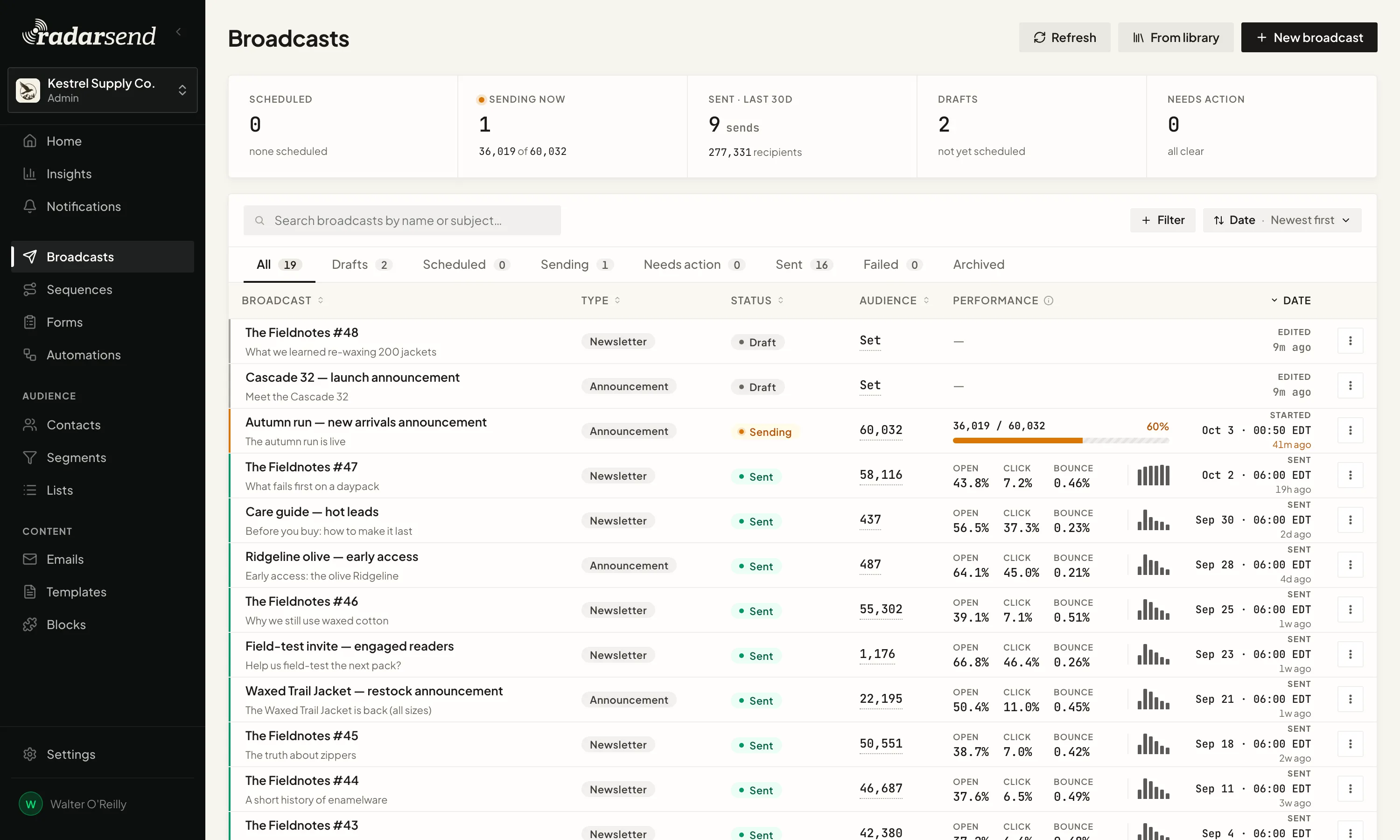Open The Fieldnotes #45 broadcast

301,736
